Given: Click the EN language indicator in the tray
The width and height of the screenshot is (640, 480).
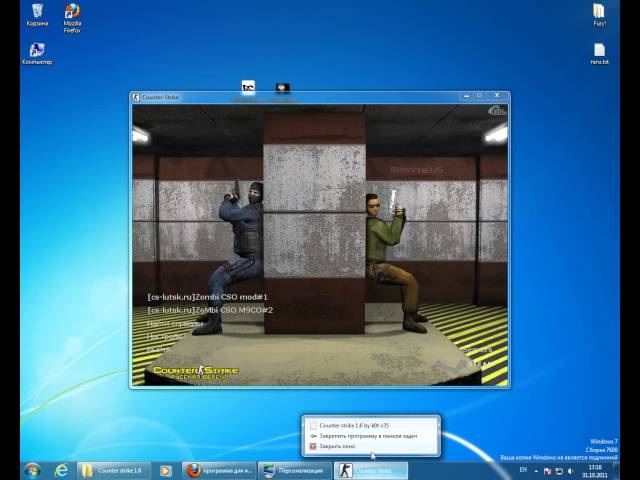Looking at the screenshot, I should (523, 470).
